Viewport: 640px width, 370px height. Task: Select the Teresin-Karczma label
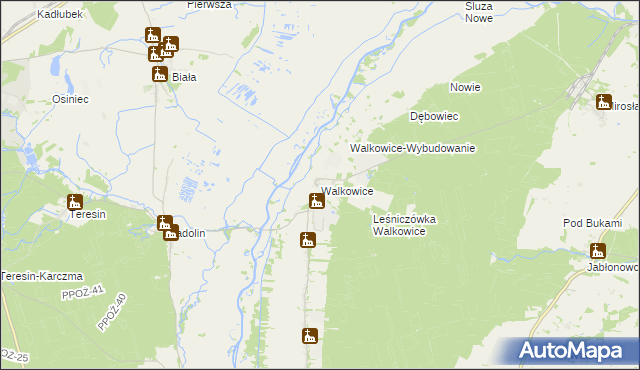(42, 276)
